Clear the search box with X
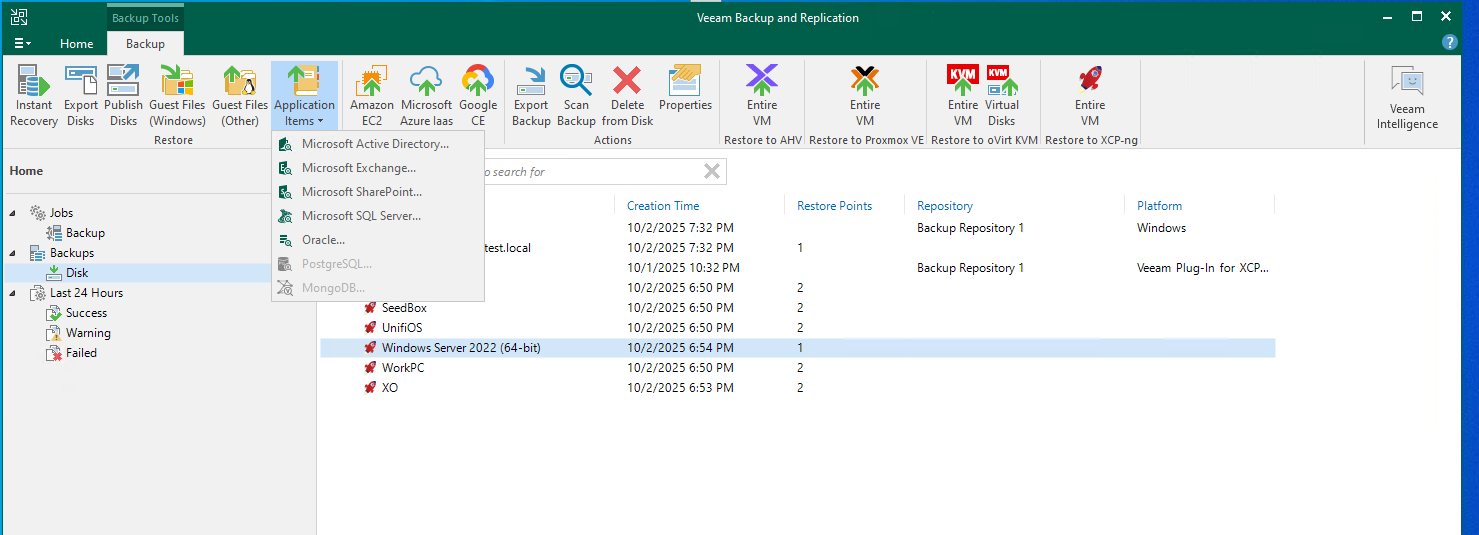Image resolution: width=1479 pixels, height=535 pixels. coord(712,172)
